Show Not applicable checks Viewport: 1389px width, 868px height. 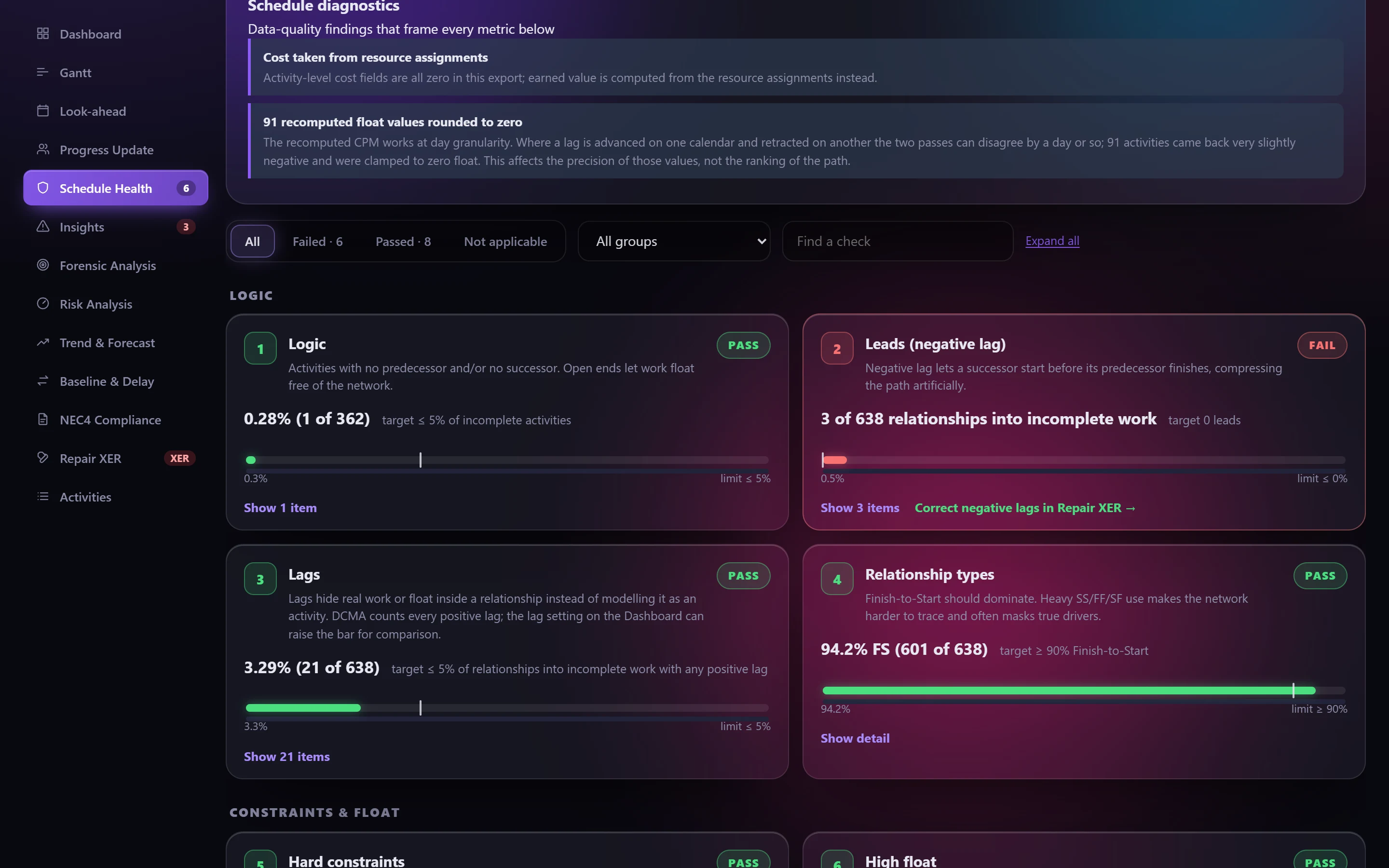[x=505, y=241]
